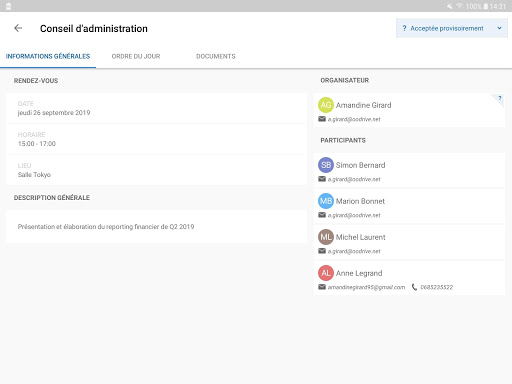Go back with the arrow icon
The height and width of the screenshot is (384, 512).
coord(18,28)
